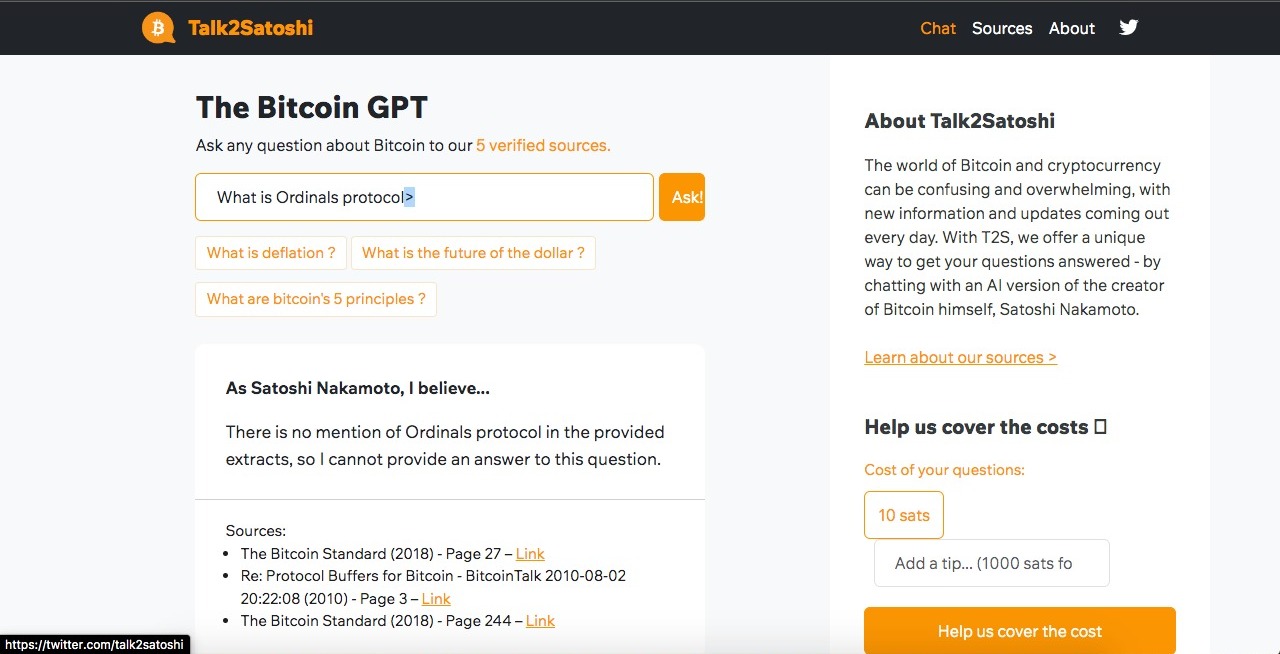
Task: Go to the Sources nav item
Action: [1001, 28]
